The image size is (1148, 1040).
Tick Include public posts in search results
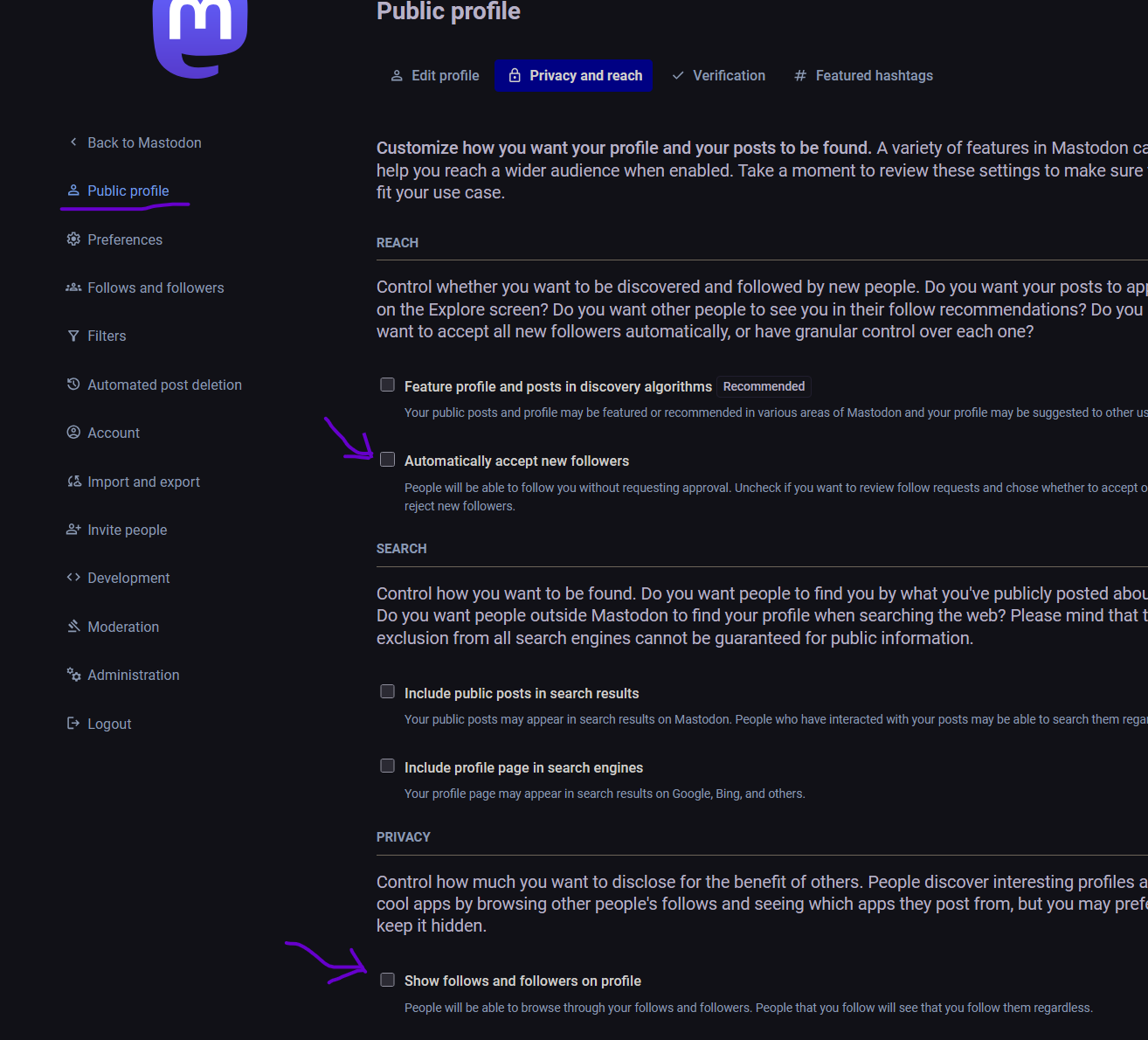click(x=388, y=692)
